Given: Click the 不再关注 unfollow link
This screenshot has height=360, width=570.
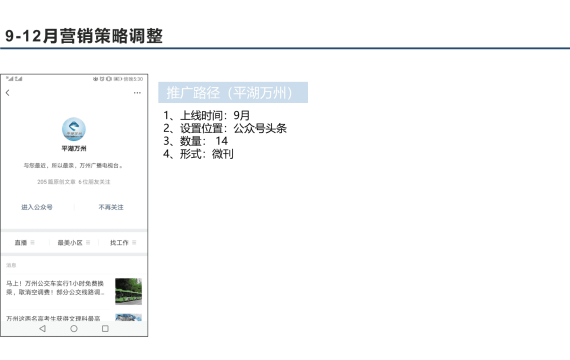Looking at the screenshot, I should (111, 207).
